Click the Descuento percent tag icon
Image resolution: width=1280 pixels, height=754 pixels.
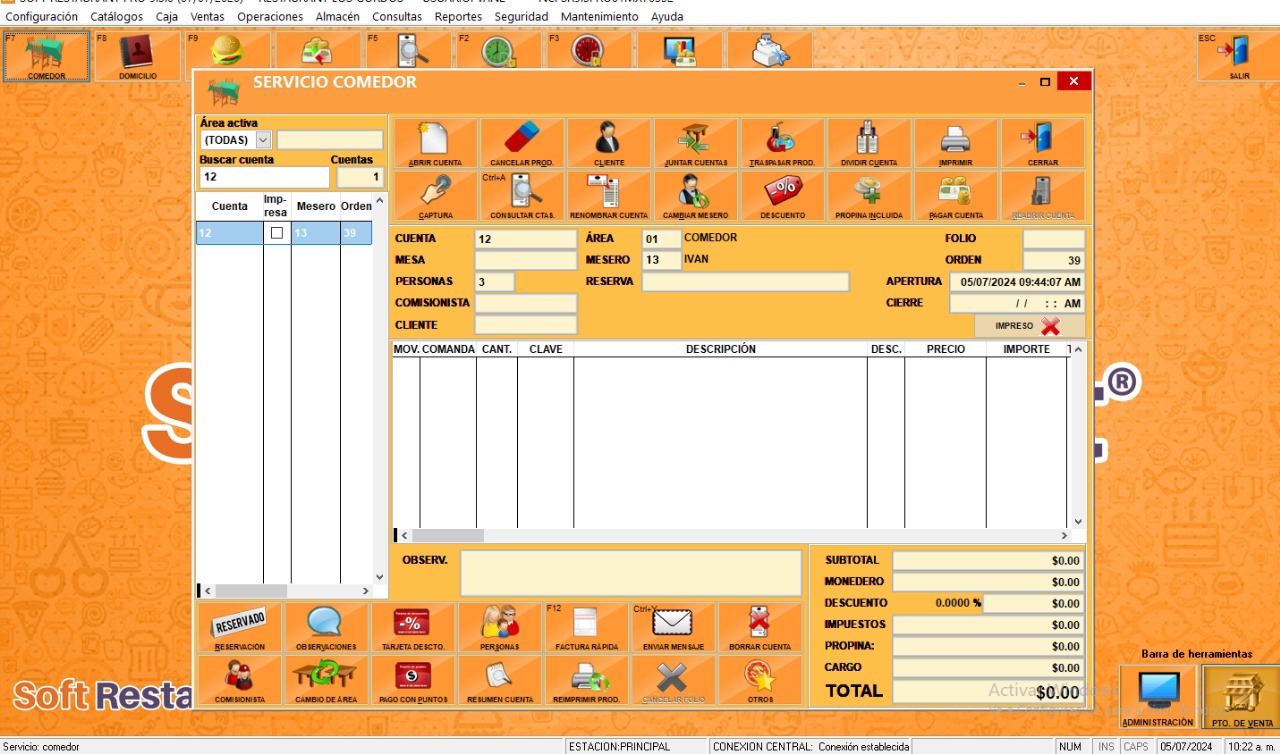[x=783, y=196]
